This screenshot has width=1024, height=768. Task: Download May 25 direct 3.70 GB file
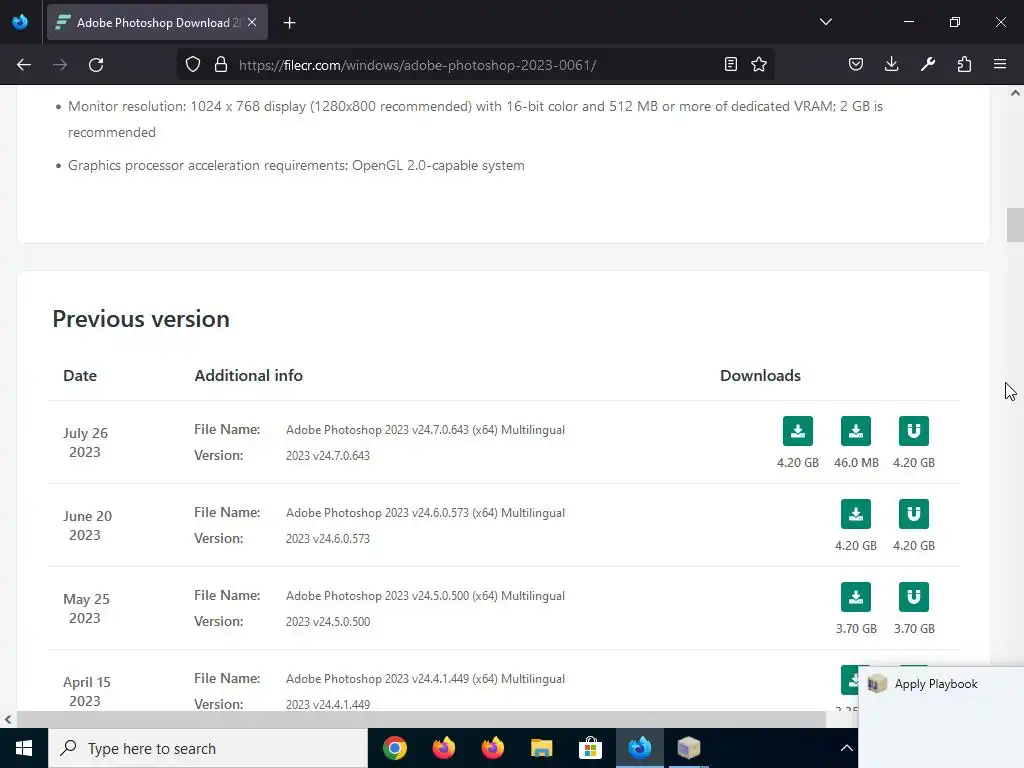tap(856, 597)
